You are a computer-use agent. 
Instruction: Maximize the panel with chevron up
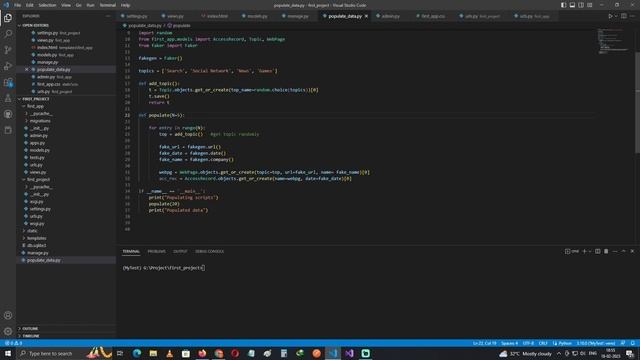624,251
